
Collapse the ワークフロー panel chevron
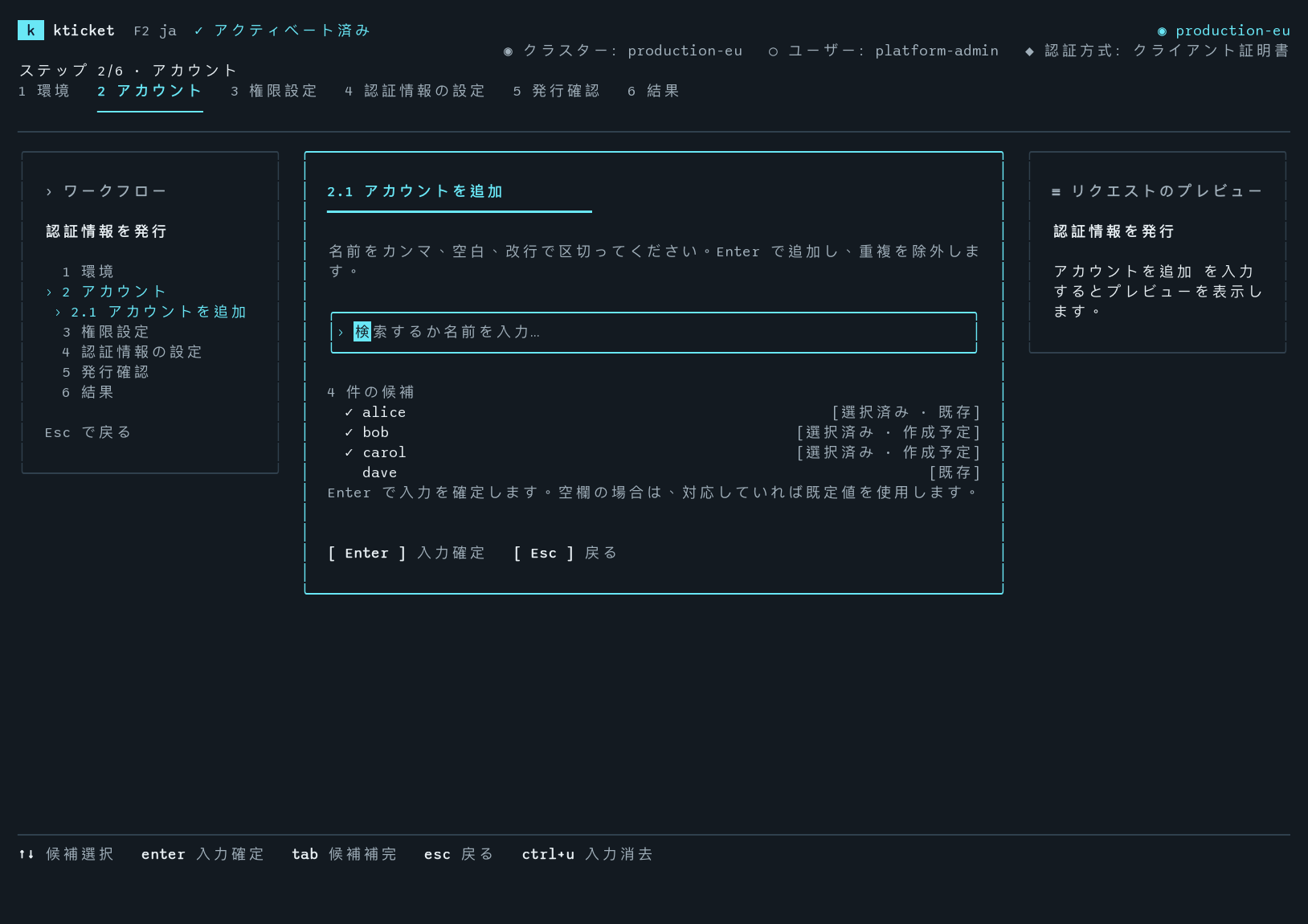49,191
